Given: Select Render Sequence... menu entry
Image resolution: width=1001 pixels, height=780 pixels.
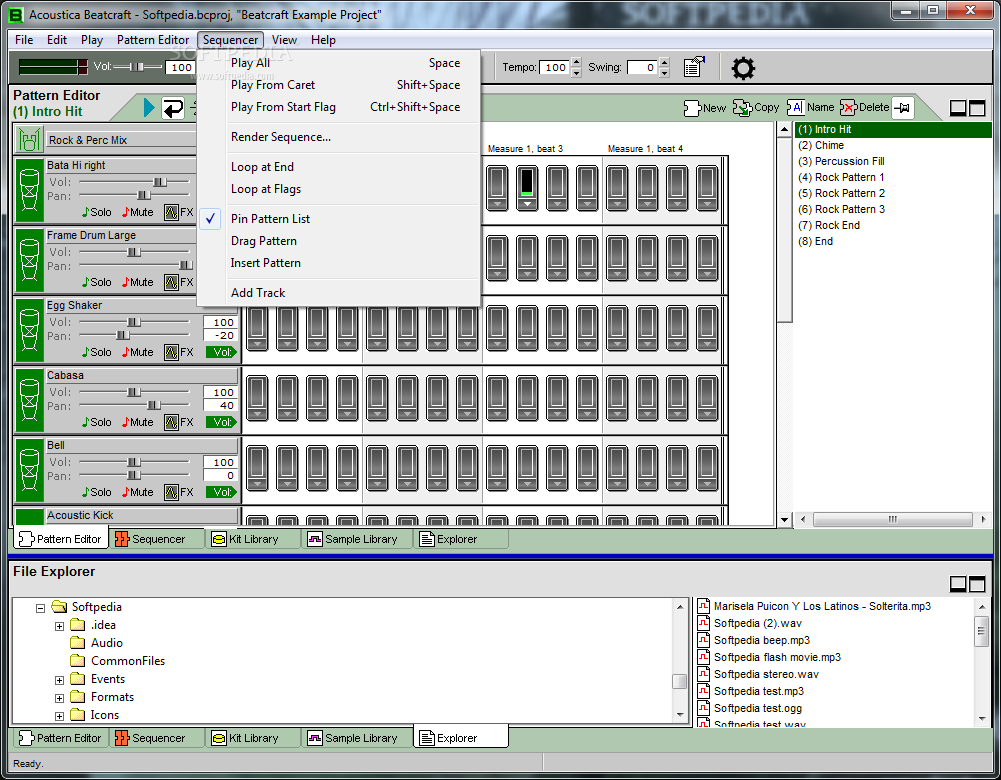Looking at the screenshot, I should pos(339,137).
